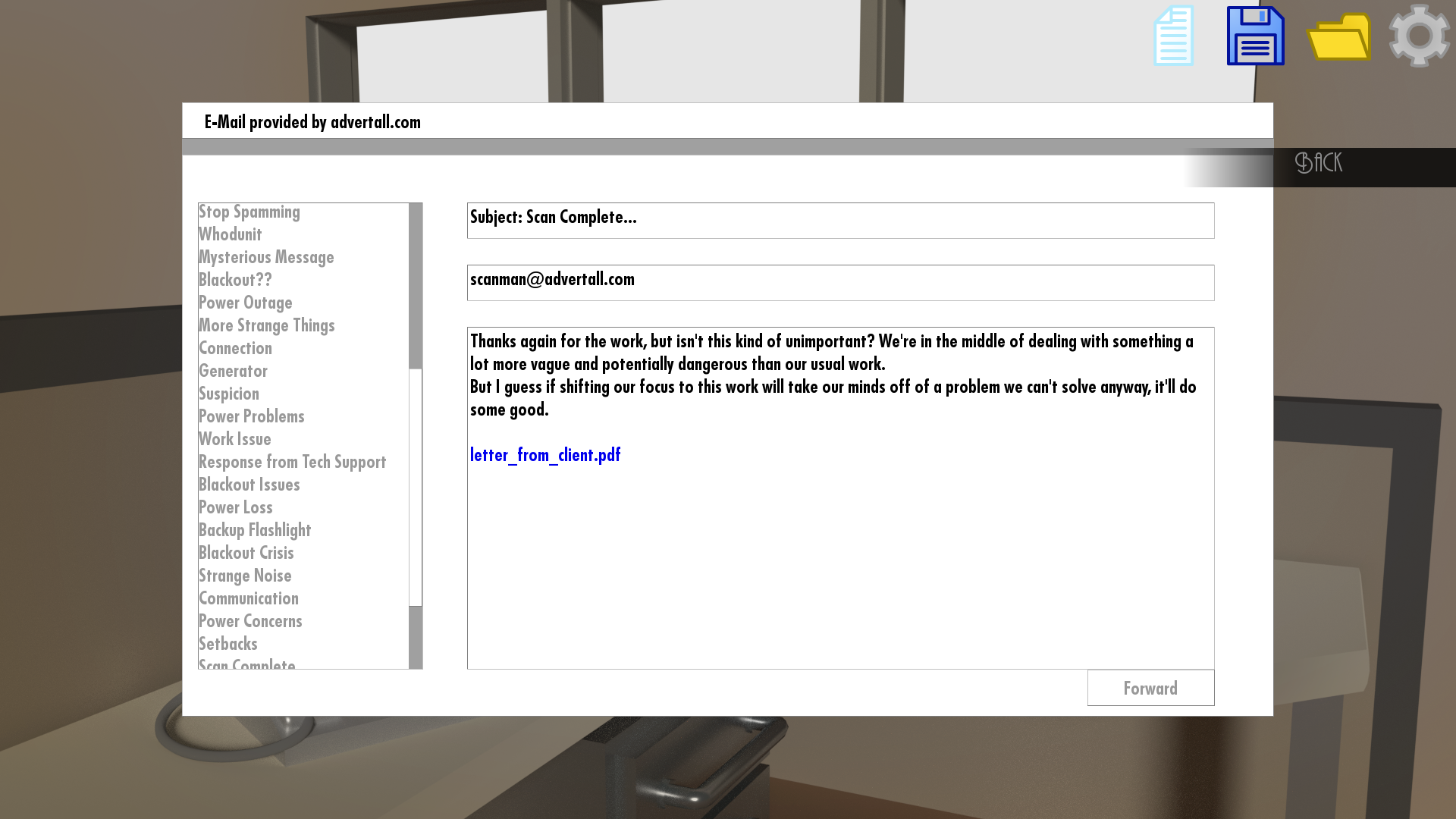Select the Work Issue email
This screenshot has height=819, width=1456.
point(234,440)
